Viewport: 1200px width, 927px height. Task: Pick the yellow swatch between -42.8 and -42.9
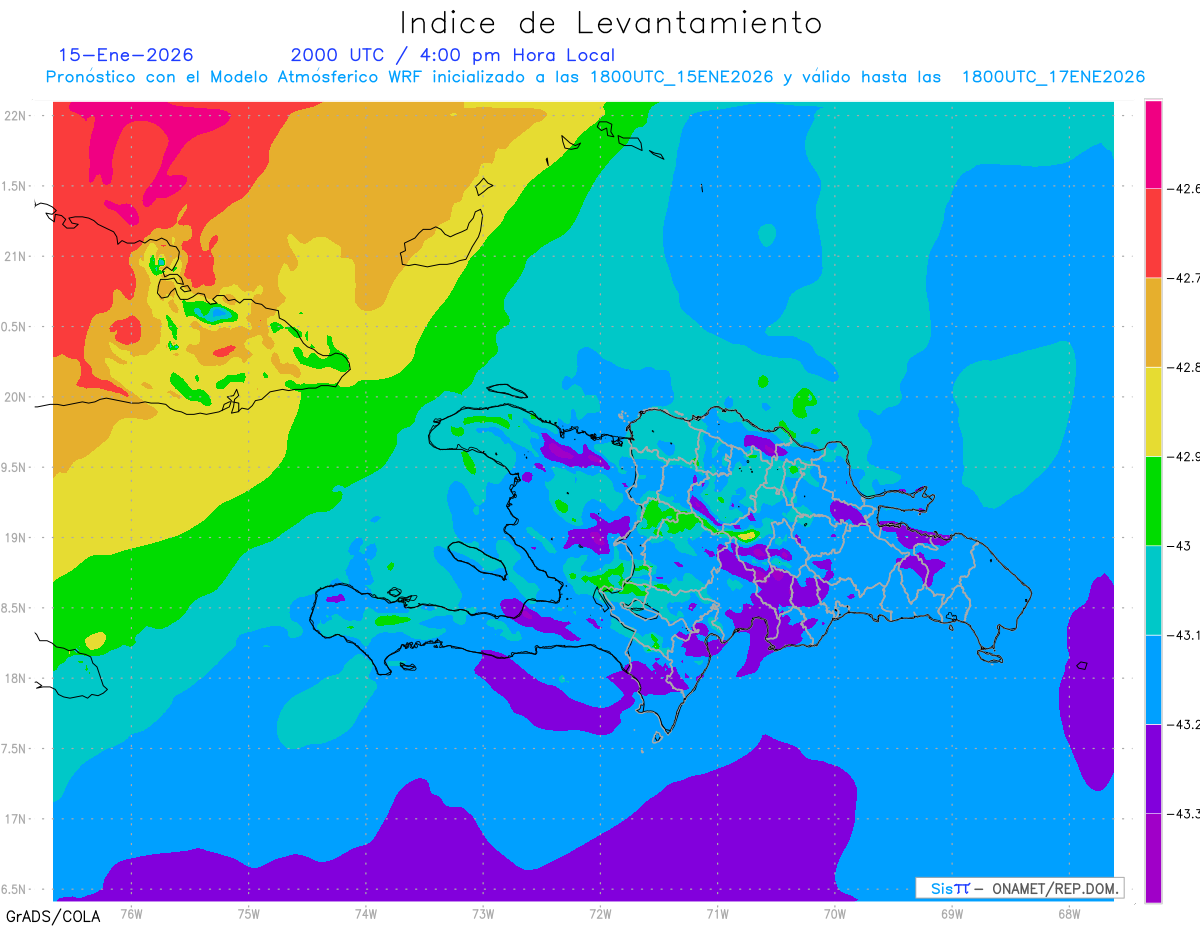[x=1153, y=411]
